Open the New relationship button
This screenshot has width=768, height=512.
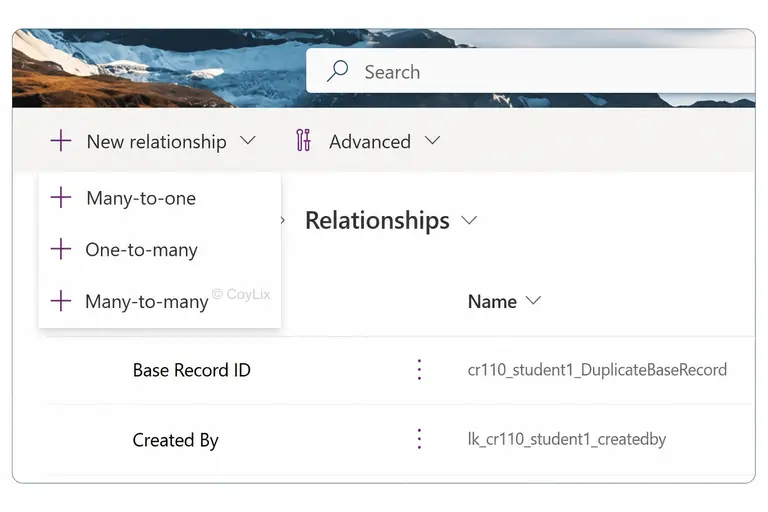coord(153,141)
